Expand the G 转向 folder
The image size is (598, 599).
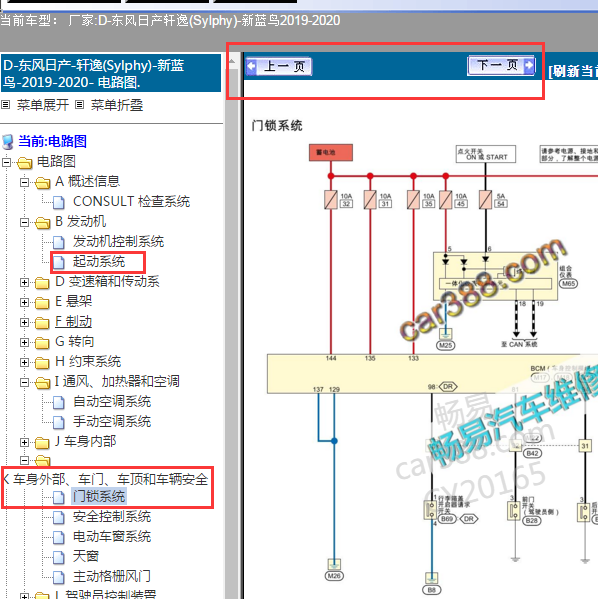24,342
